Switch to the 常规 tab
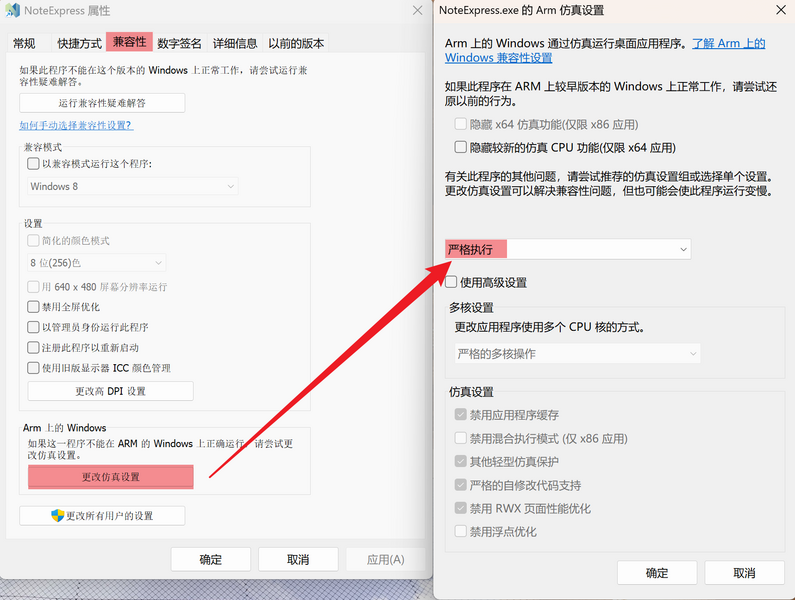The width and height of the screenshot is (795, 600). (x=24, y=44)
